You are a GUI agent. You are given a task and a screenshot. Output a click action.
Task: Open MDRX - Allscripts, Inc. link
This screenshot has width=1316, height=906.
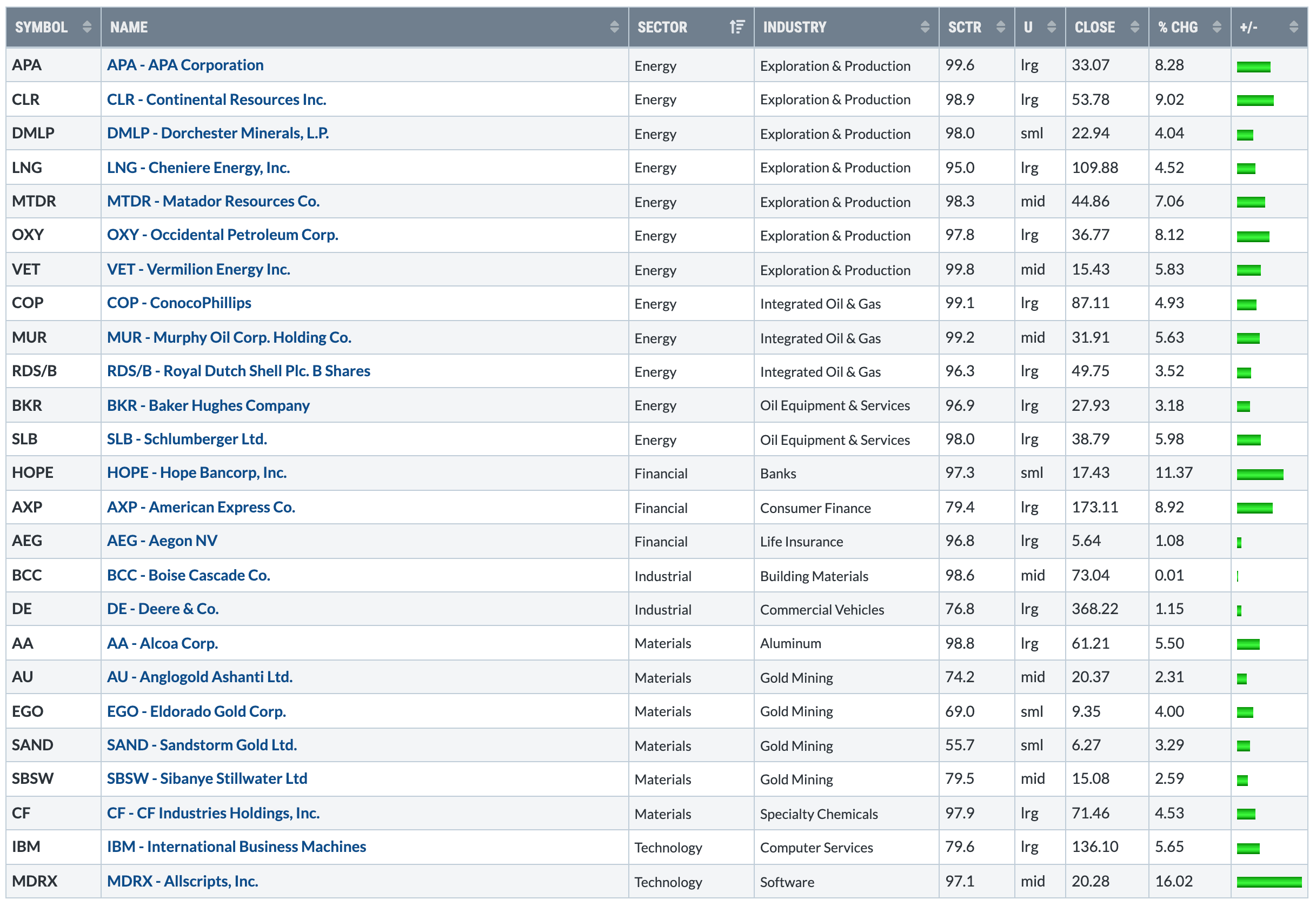(182, 882)
